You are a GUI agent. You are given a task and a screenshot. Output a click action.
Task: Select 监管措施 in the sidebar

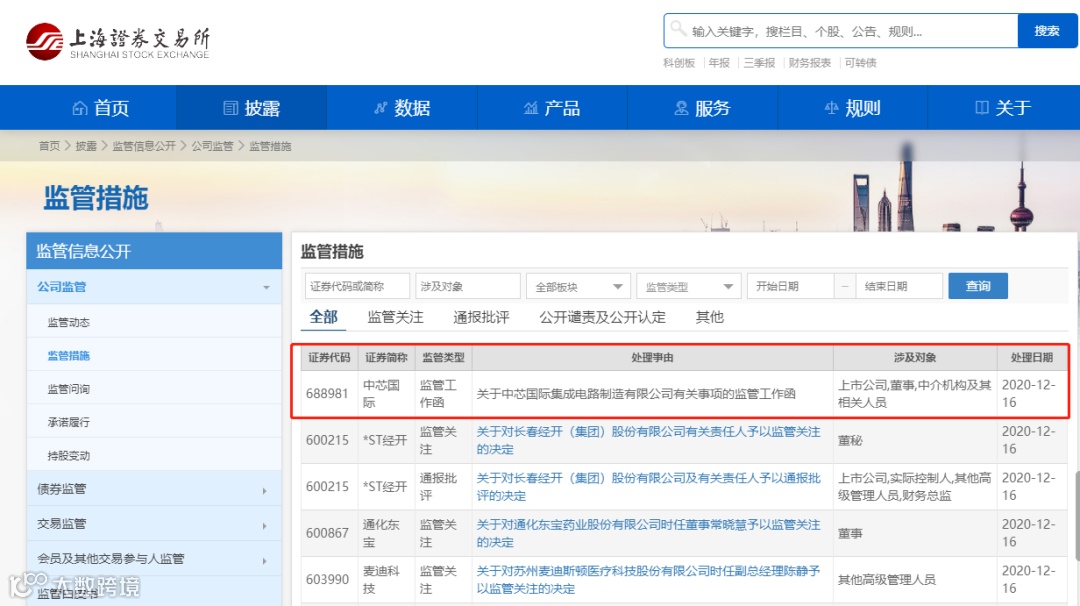click(x=69, y=355)
